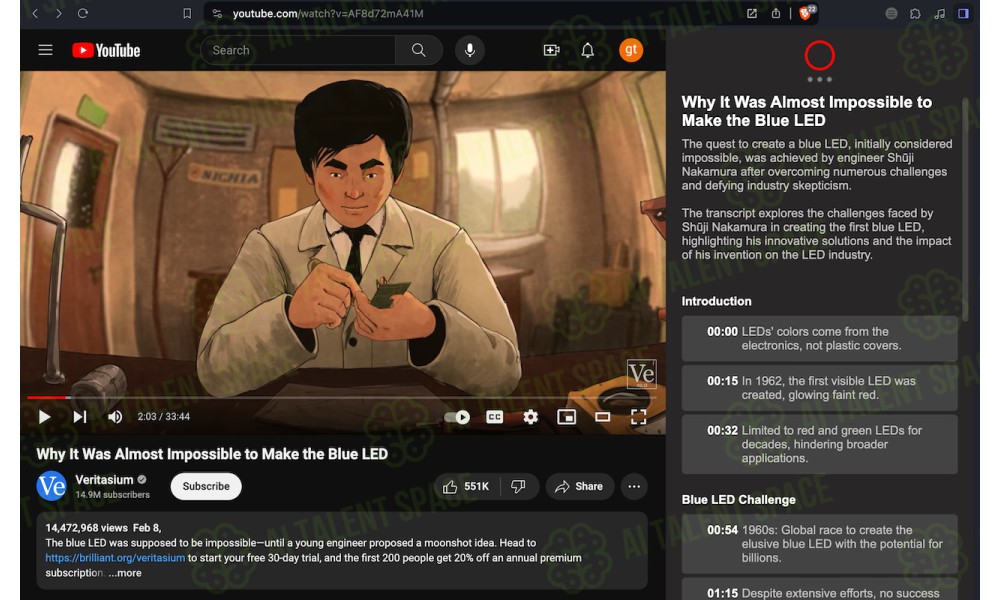Screen dimensions: 1000x600
Task: Subscribe to Veritasium
Action: tap(206, 487)
